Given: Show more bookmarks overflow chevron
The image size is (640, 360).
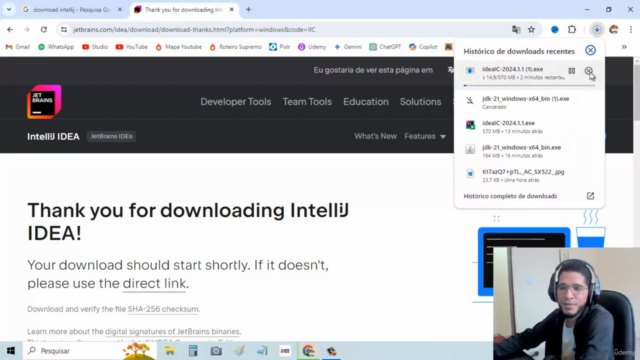Looking at the screenshot, I should coord(624,47).
